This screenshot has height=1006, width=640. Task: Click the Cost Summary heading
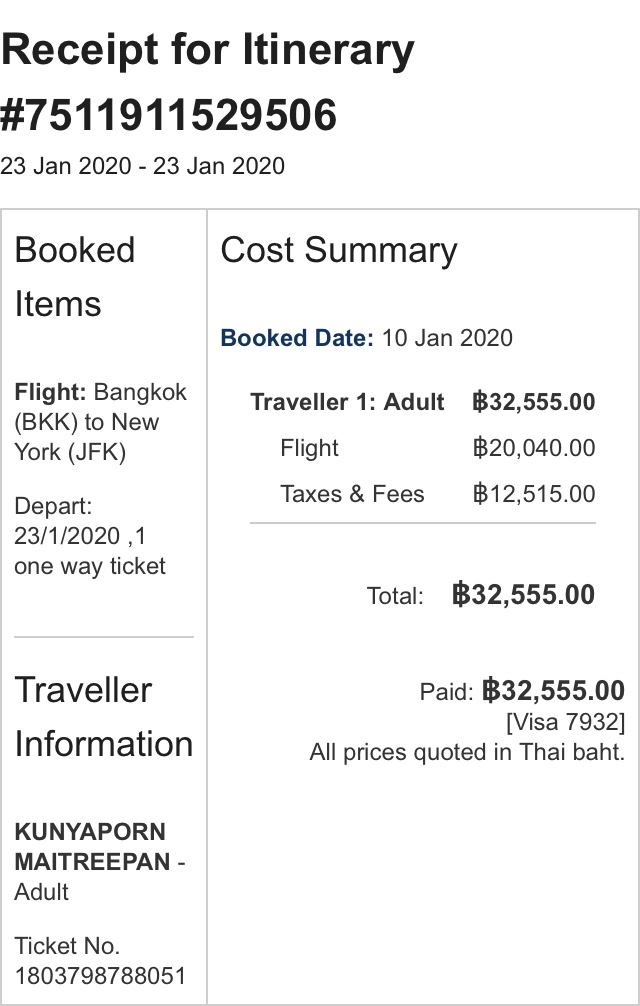click(338, 250)
